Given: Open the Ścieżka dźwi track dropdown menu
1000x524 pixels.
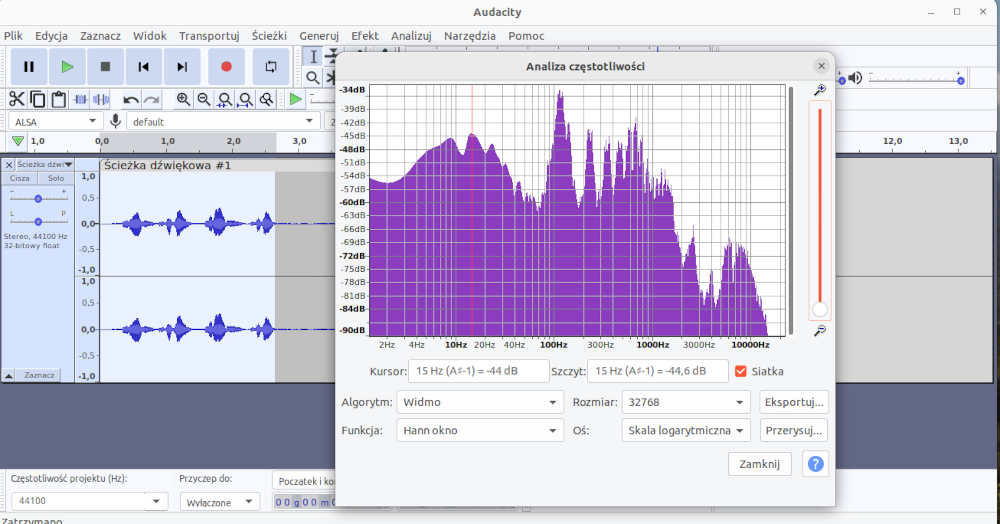Looking at the screenshot, I should [45, 164].
